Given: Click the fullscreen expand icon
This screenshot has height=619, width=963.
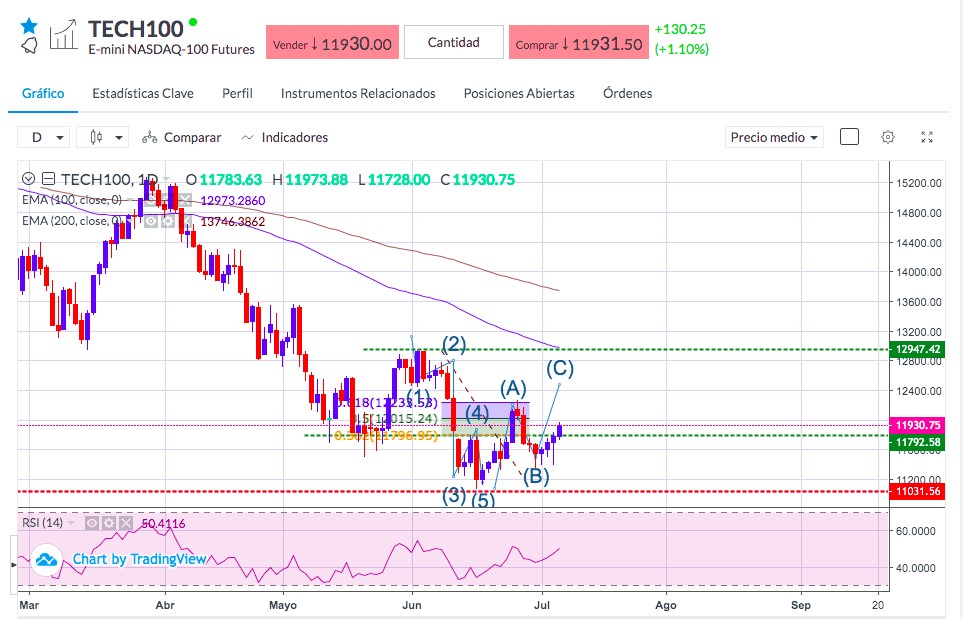Looking at the screenshot, I should (927, 137).
